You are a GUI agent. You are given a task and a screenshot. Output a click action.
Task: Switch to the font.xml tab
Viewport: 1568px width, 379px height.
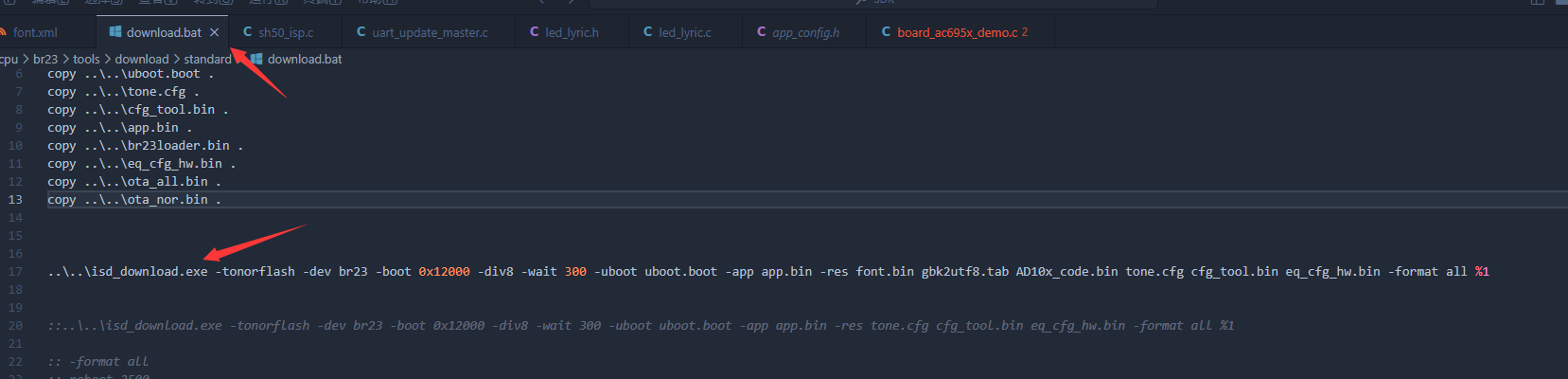[35, 32]
